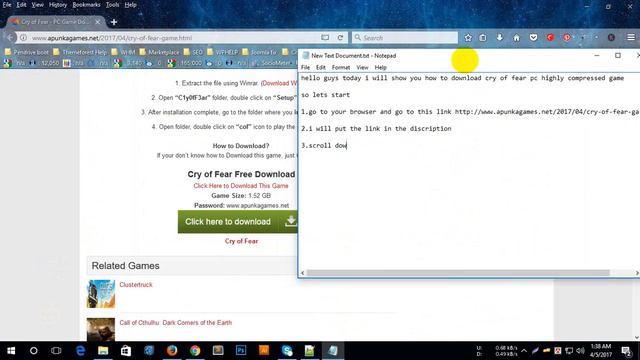
Task: Open the Clustertruck related game link
Action: coord(136,284)
